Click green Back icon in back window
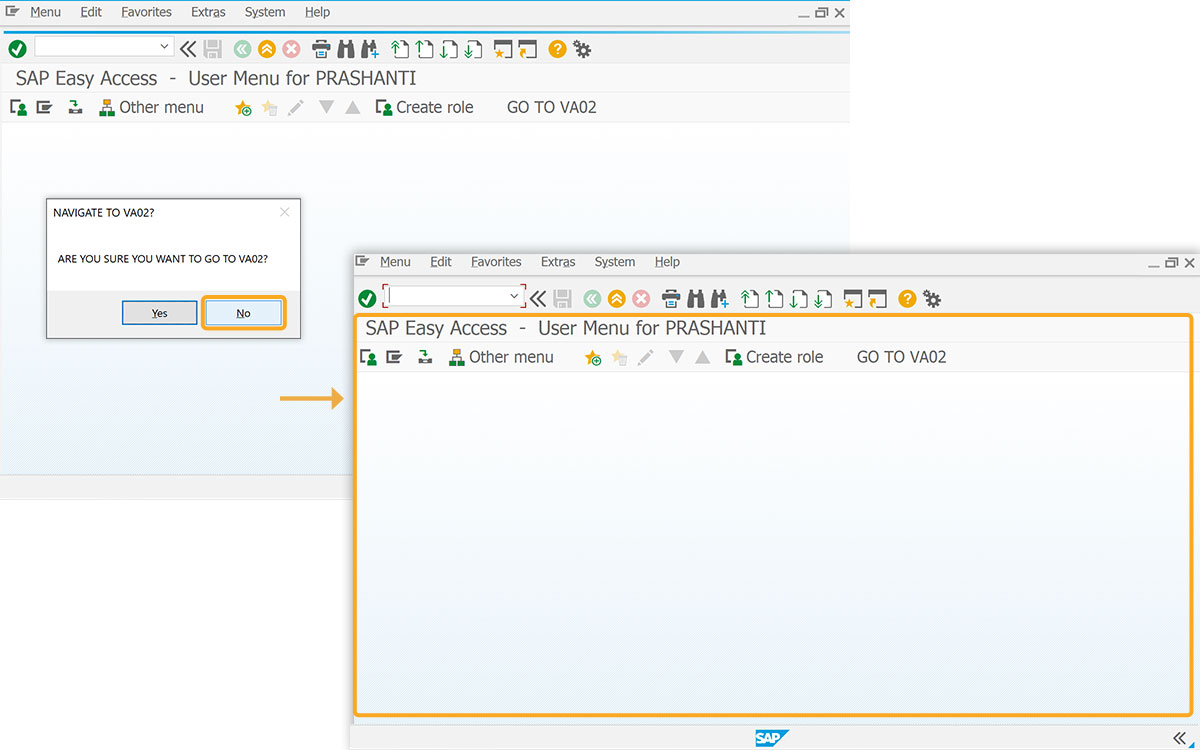The height and width of the screenshot is (750, 1200). (242, 48)
